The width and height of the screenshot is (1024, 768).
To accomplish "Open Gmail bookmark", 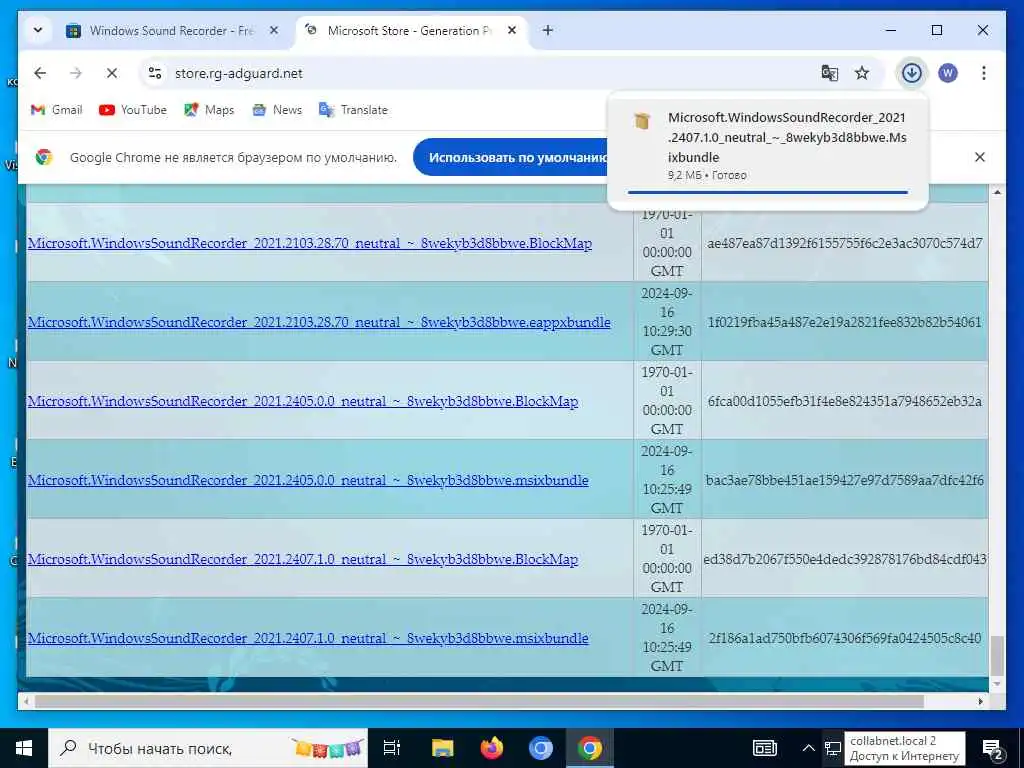I will [x=57, y=110].
